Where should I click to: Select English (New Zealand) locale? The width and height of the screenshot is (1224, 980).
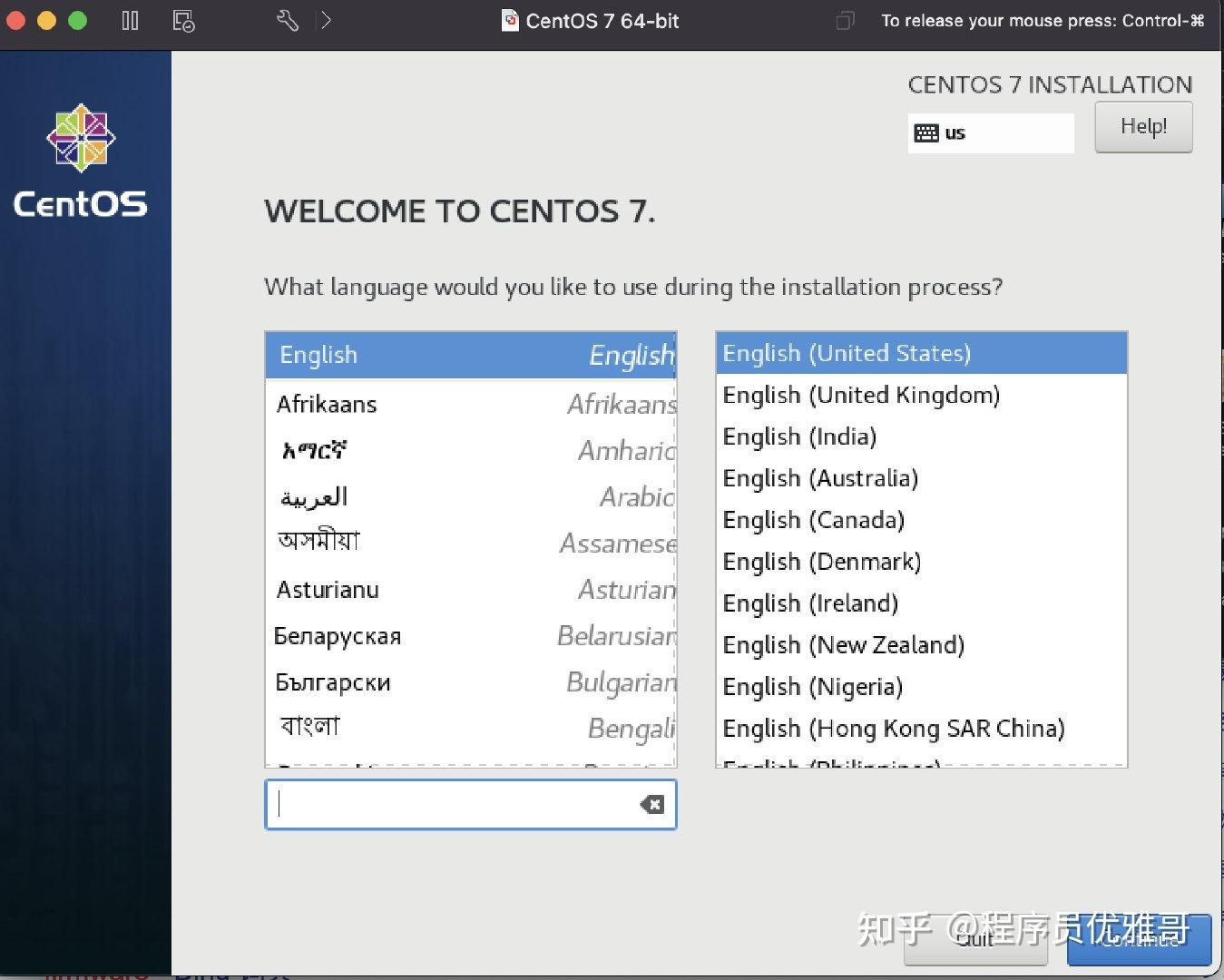(843, 645)
